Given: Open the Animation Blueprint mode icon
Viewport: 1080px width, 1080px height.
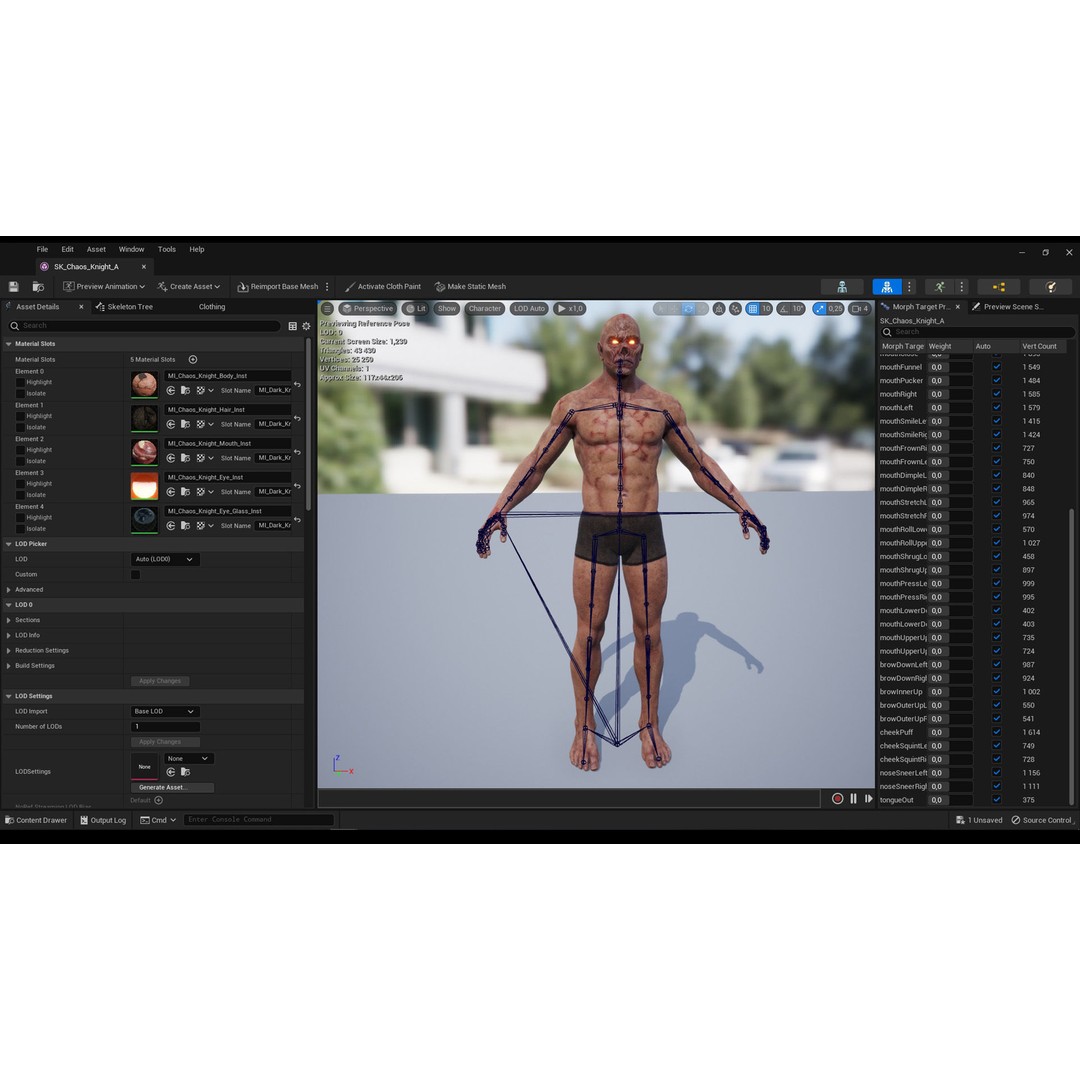Looking at the screenshot, I should (x=999, y=287).
